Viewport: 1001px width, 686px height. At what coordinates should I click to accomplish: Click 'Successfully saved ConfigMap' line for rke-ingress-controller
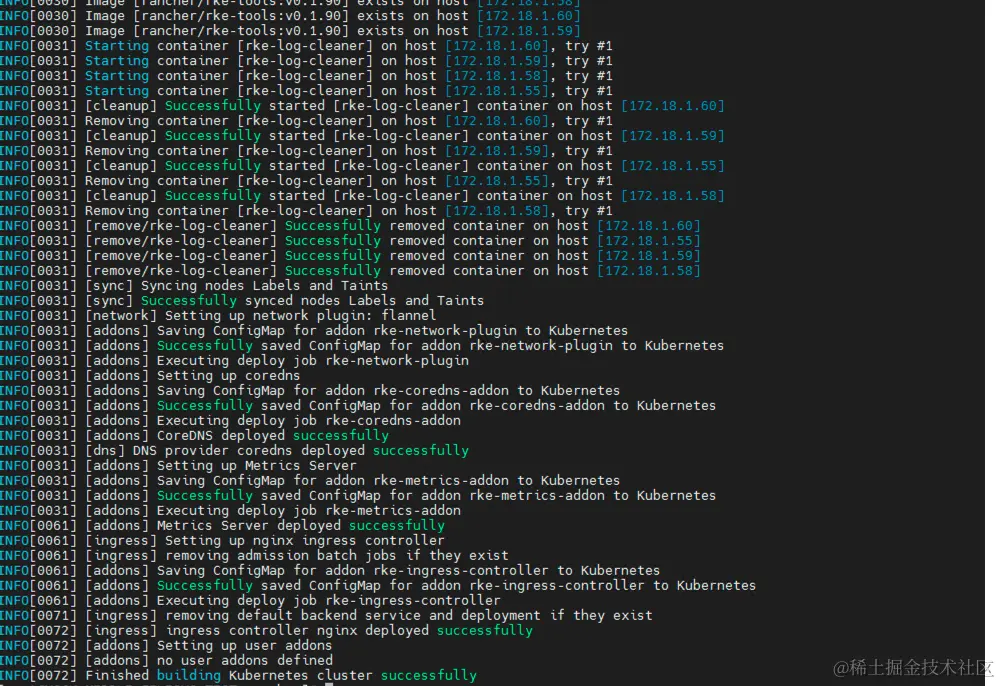(x=378, y=586)
